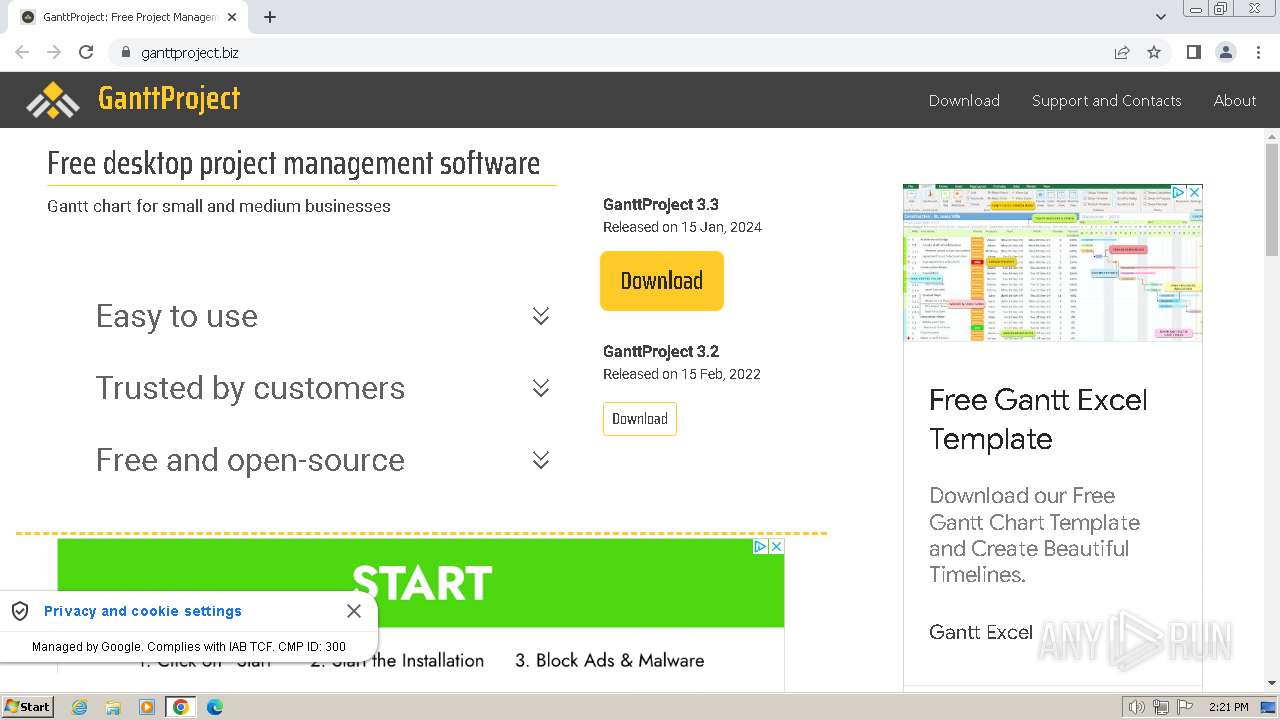This screenshot has height=720, width=1280.
Task: Click the action center flag icon
Action: tap(1185, 707)
